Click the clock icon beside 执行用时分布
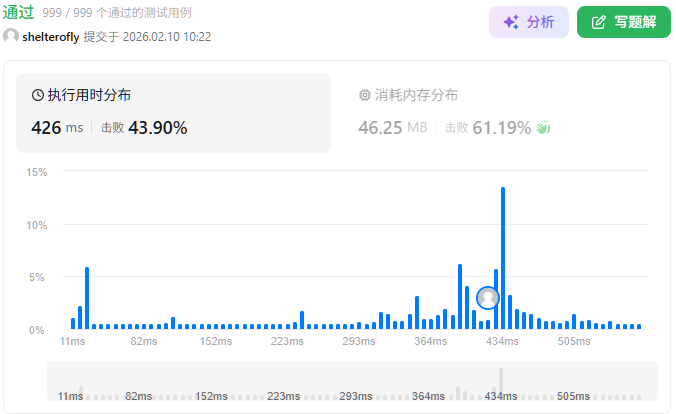 [x=38, y=95]
